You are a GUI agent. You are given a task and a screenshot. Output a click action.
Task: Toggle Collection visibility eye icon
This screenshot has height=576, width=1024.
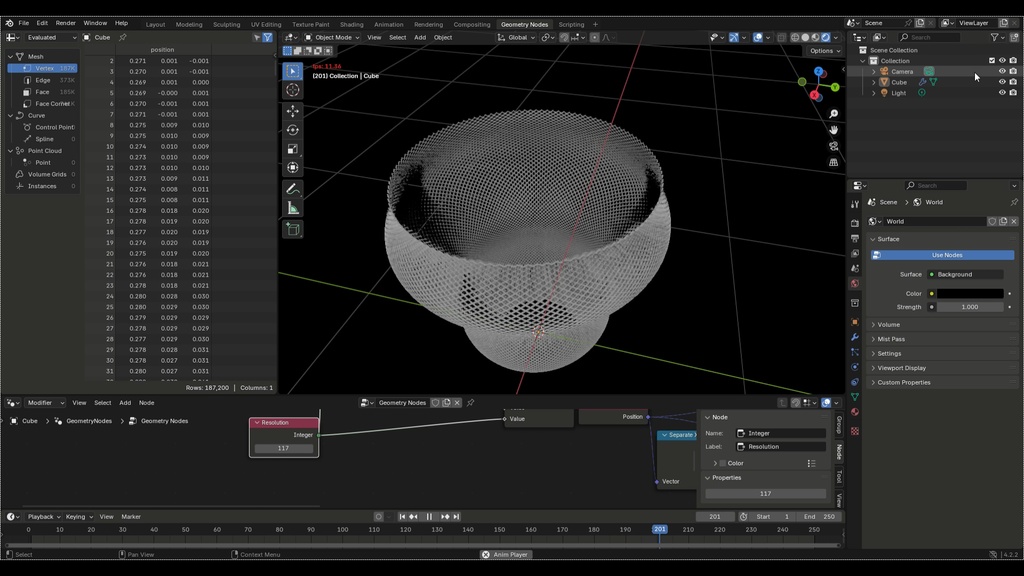(1002, 61)
